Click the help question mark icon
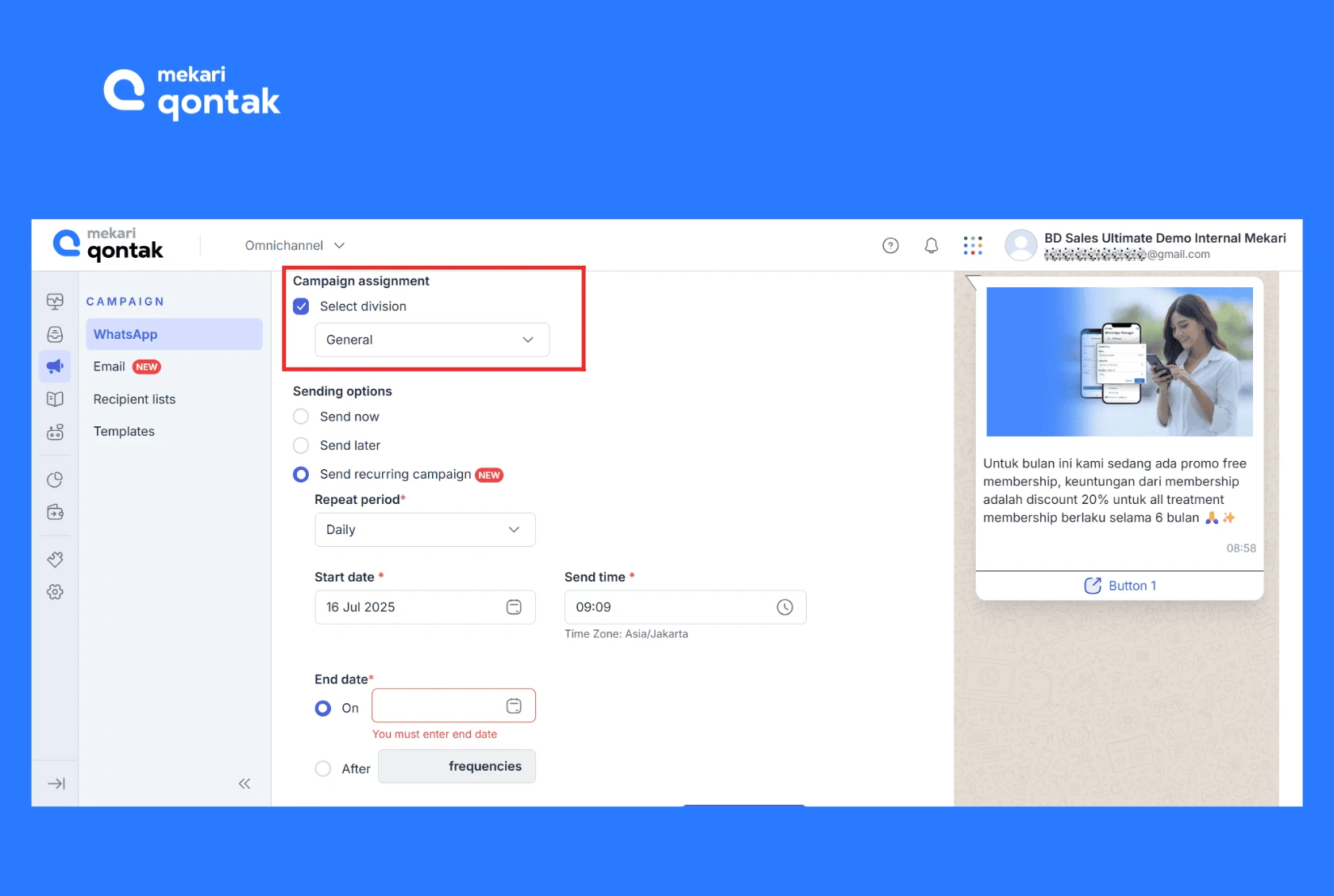Screen dimensions: 1334x896 [x=890, y=246]
